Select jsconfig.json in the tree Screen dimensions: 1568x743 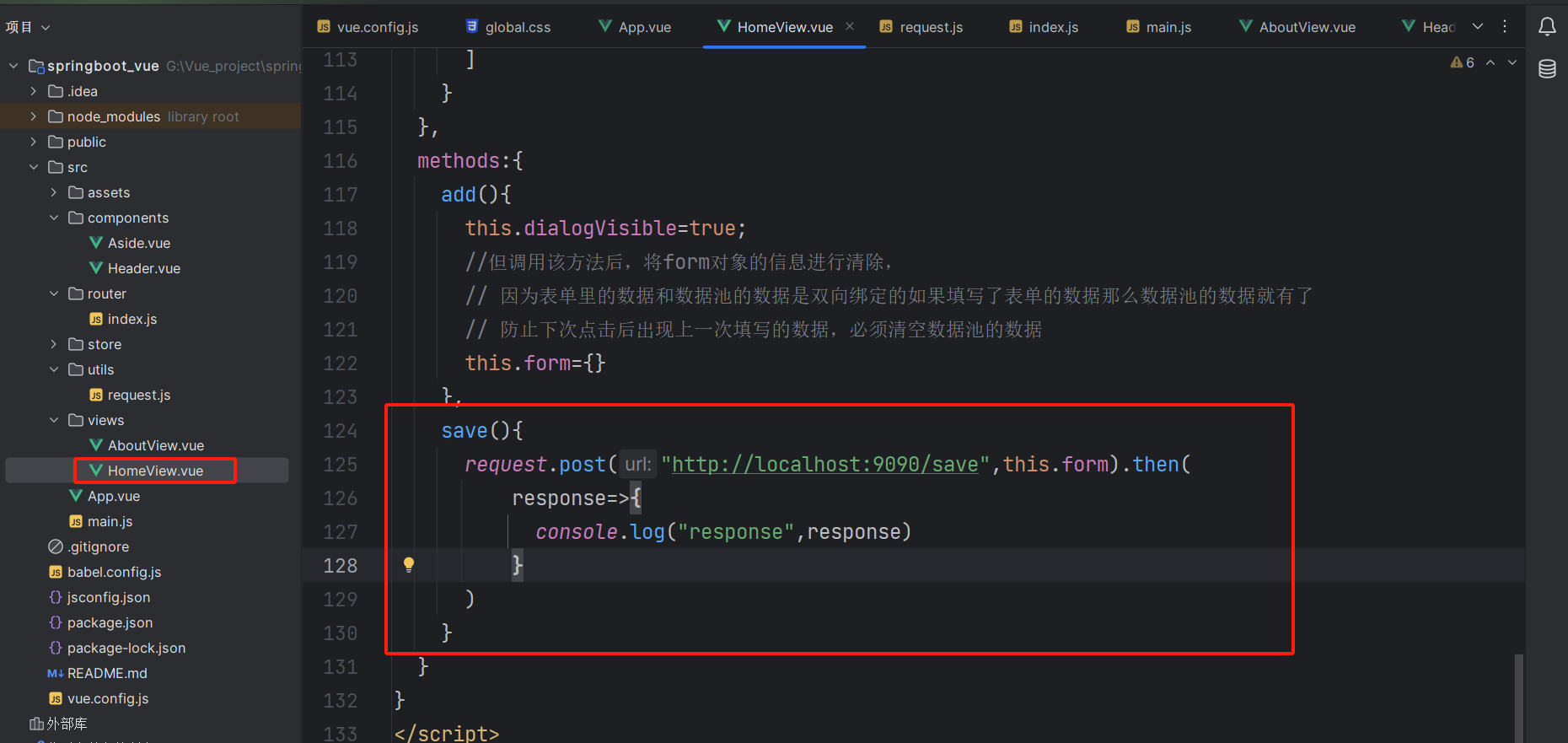click(99, 597)
